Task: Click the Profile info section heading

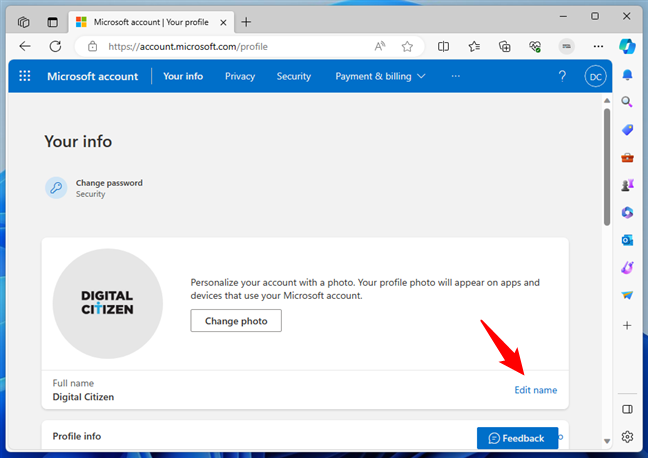Action: (77, 436)
